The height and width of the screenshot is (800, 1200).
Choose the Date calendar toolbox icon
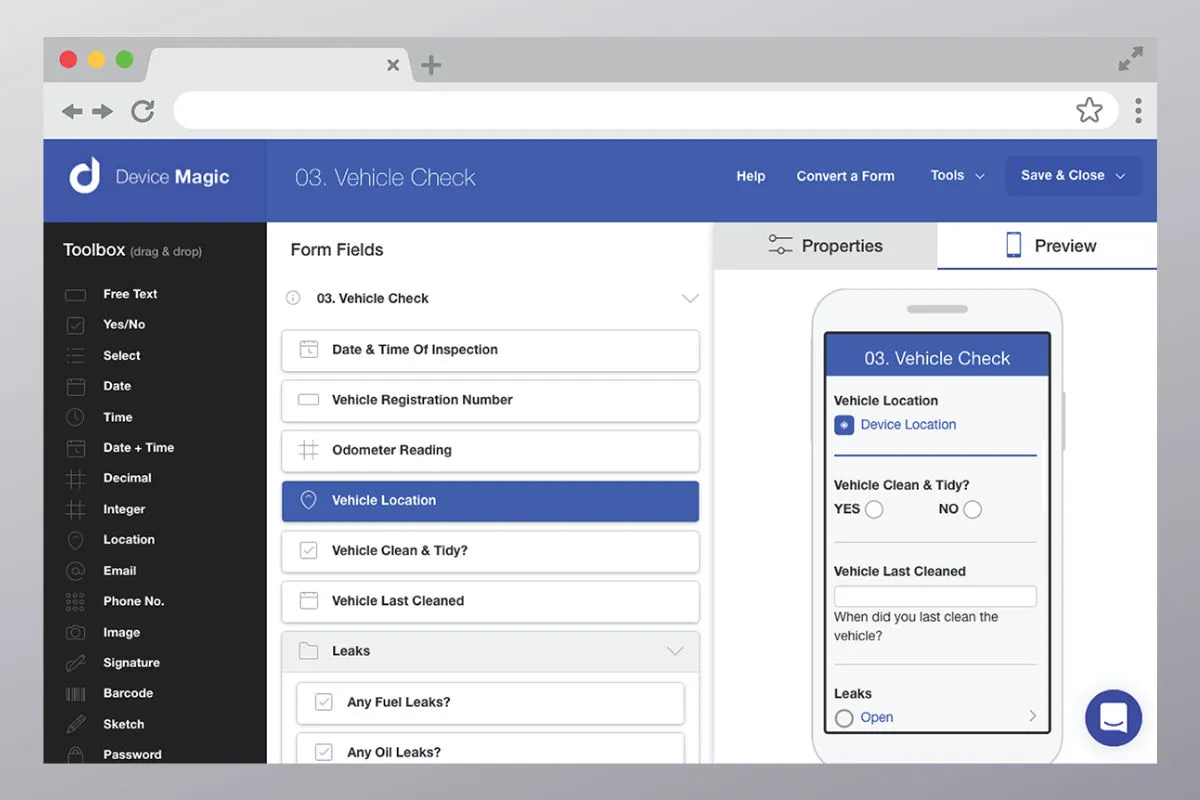coord(76,386)
